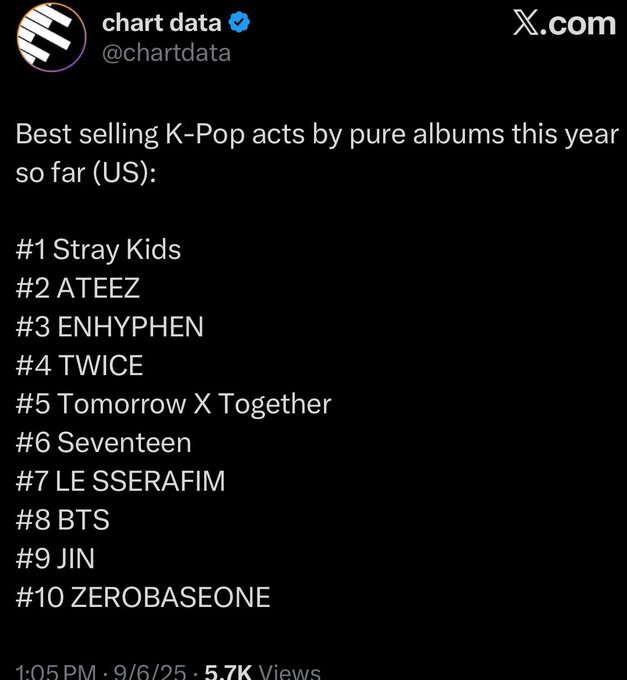627x680 pixels.
Task: Click the #6 Seventeen entry
Action: click(104, 442)
